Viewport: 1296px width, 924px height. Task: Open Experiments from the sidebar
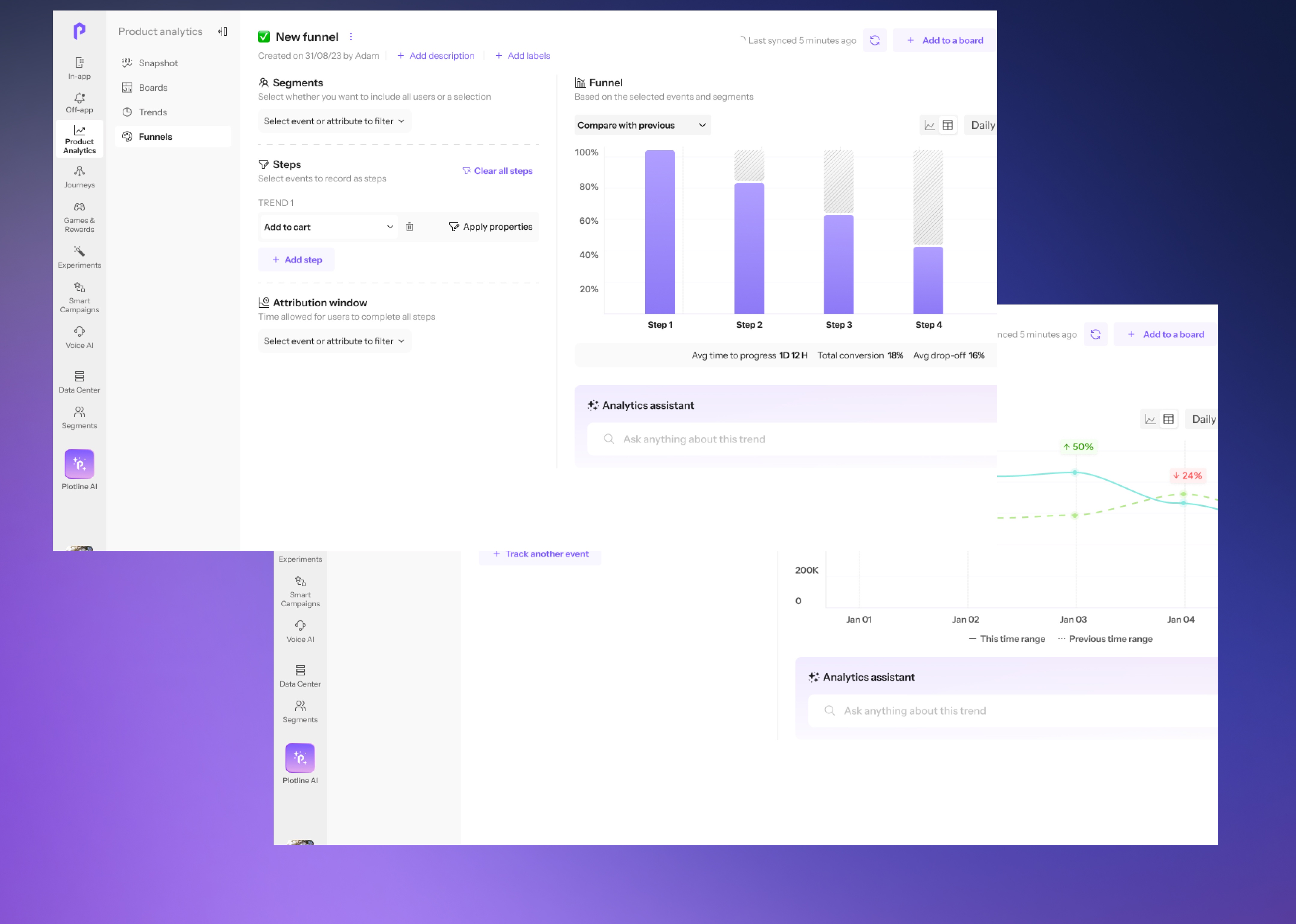pos(79,257)
